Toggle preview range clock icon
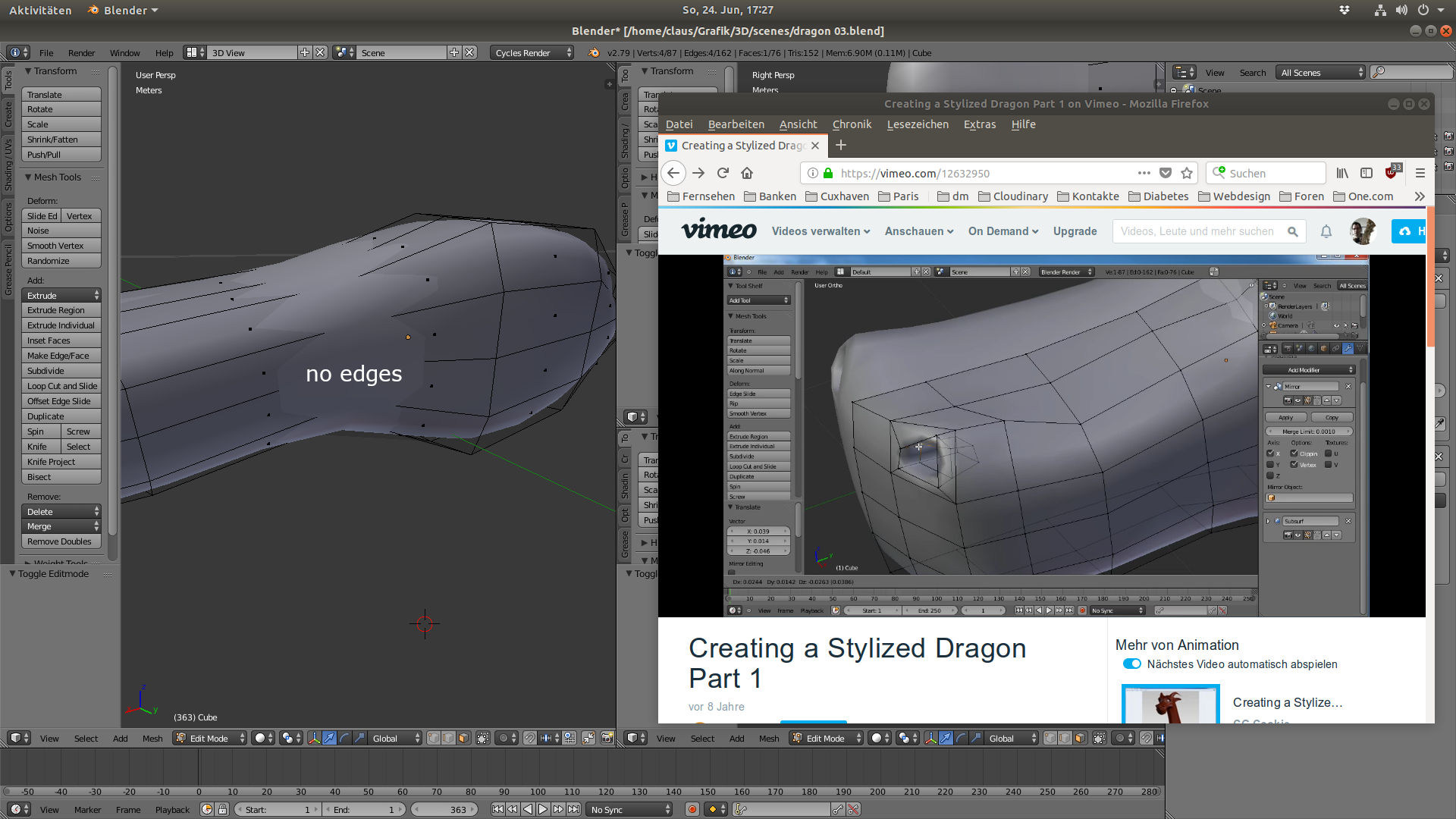The width and height of the screenshot is (1456, 819). coord(207,809)
